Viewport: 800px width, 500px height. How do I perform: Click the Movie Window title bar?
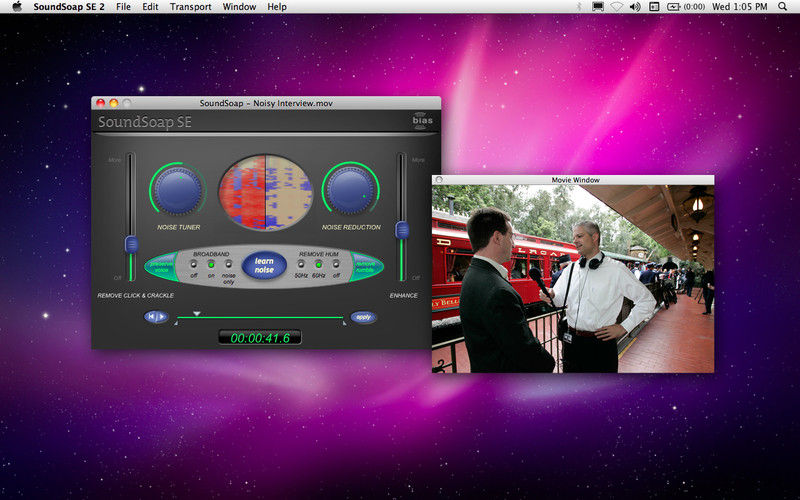(573, 180)
